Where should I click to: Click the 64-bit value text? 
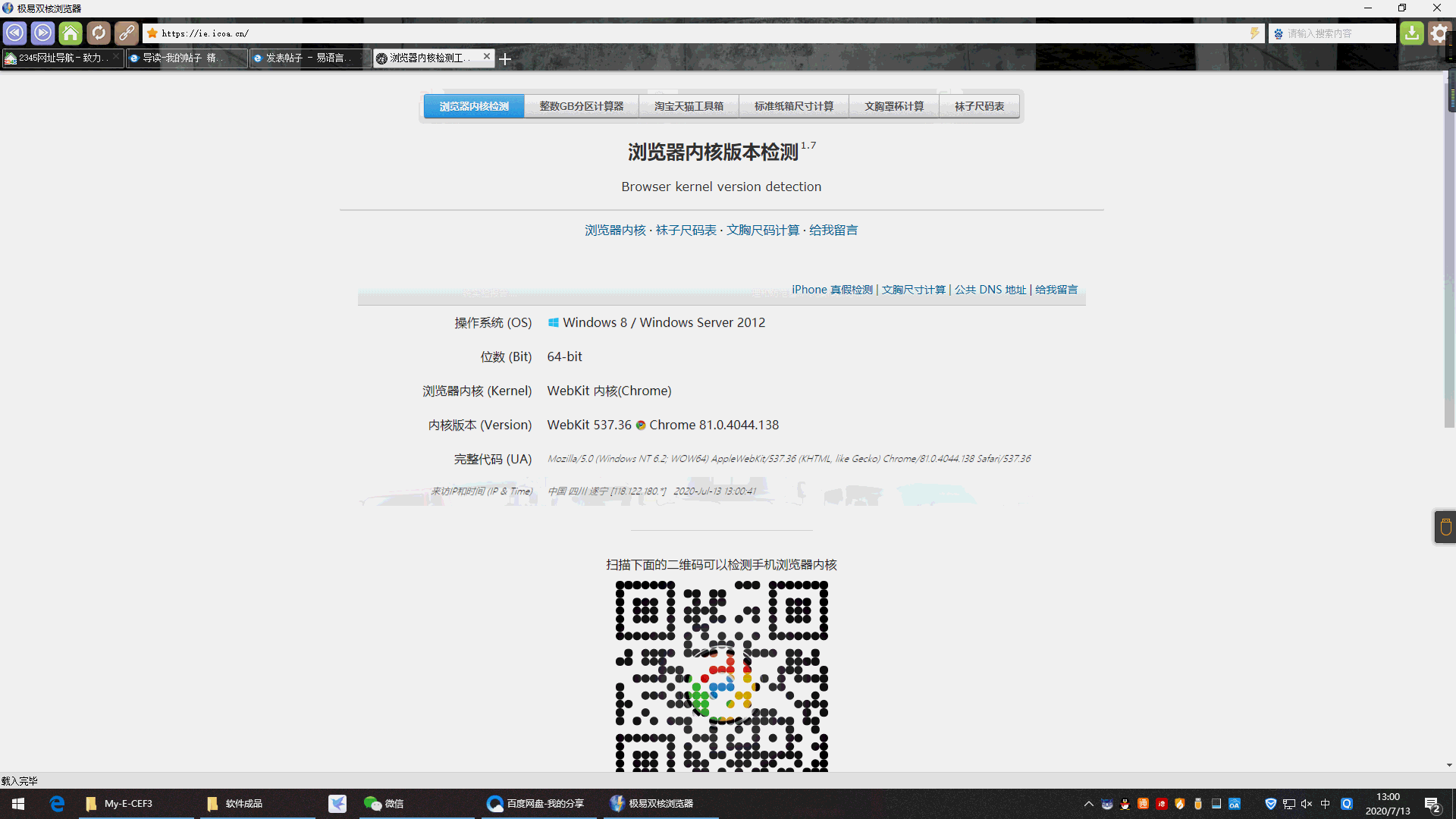pos(564,356)
